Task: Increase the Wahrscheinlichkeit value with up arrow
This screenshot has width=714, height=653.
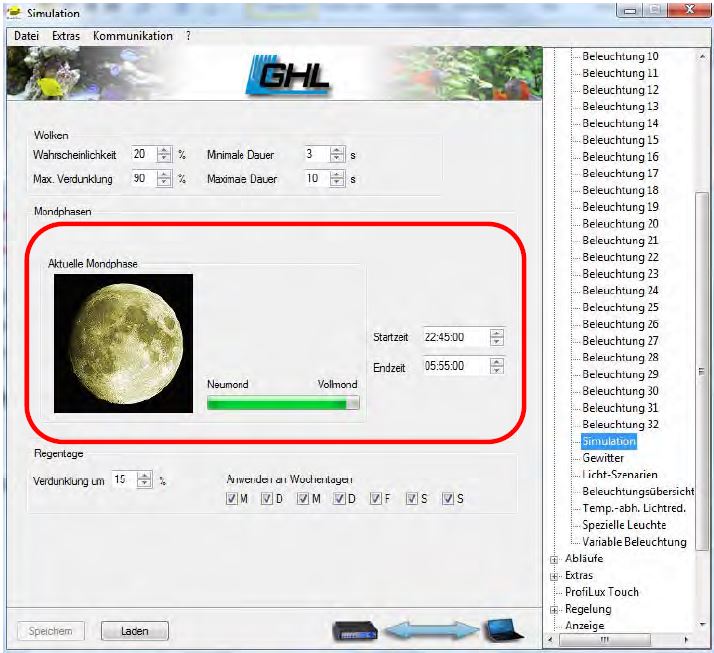Action: pyautogui.click(x=165, y=151)
